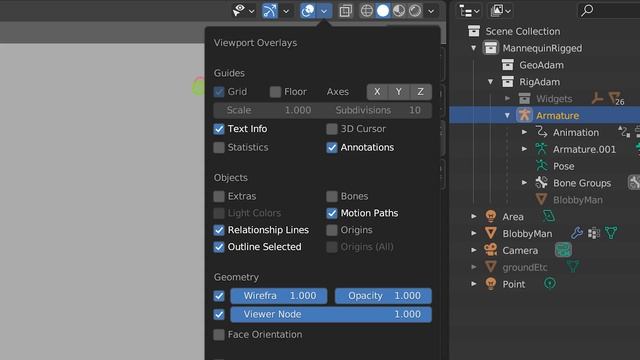Screen dimensions: 640x360
Task: Click the outliner display mode icon
Action: click(497, 11)
